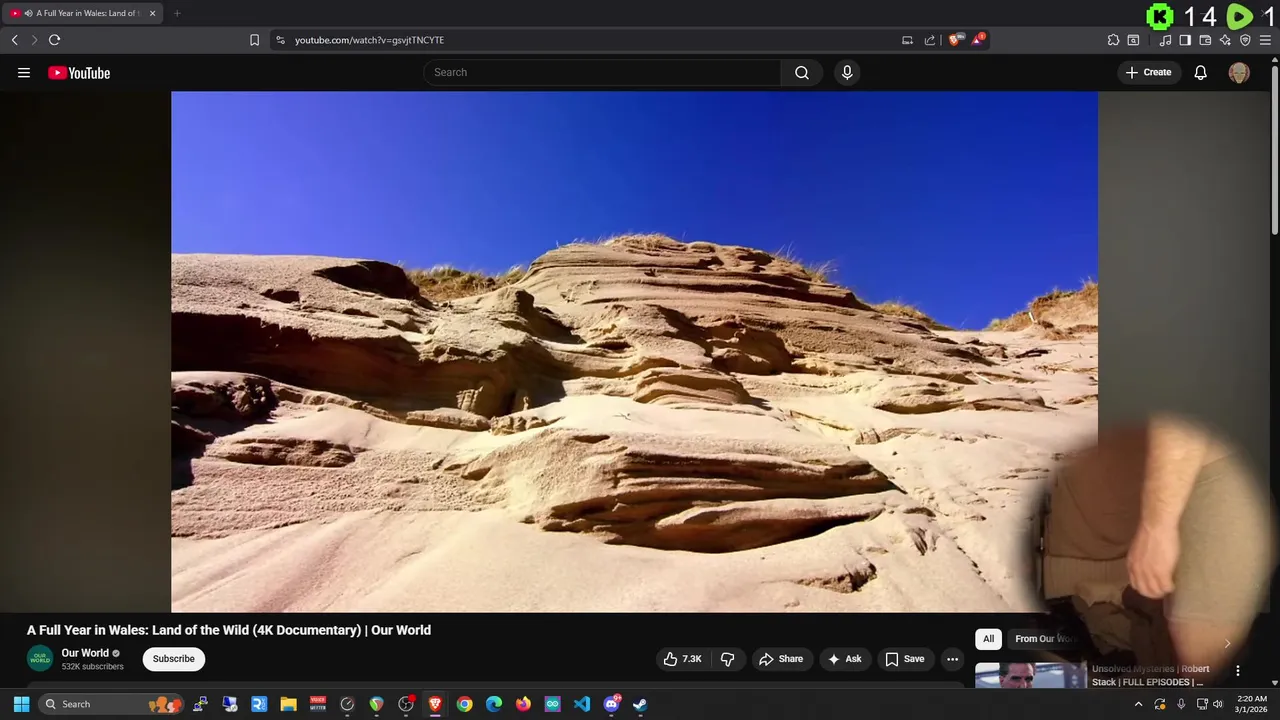Go back with browser back arrow
This screenshot has width=1280, height=720.
tap(14, 40)
